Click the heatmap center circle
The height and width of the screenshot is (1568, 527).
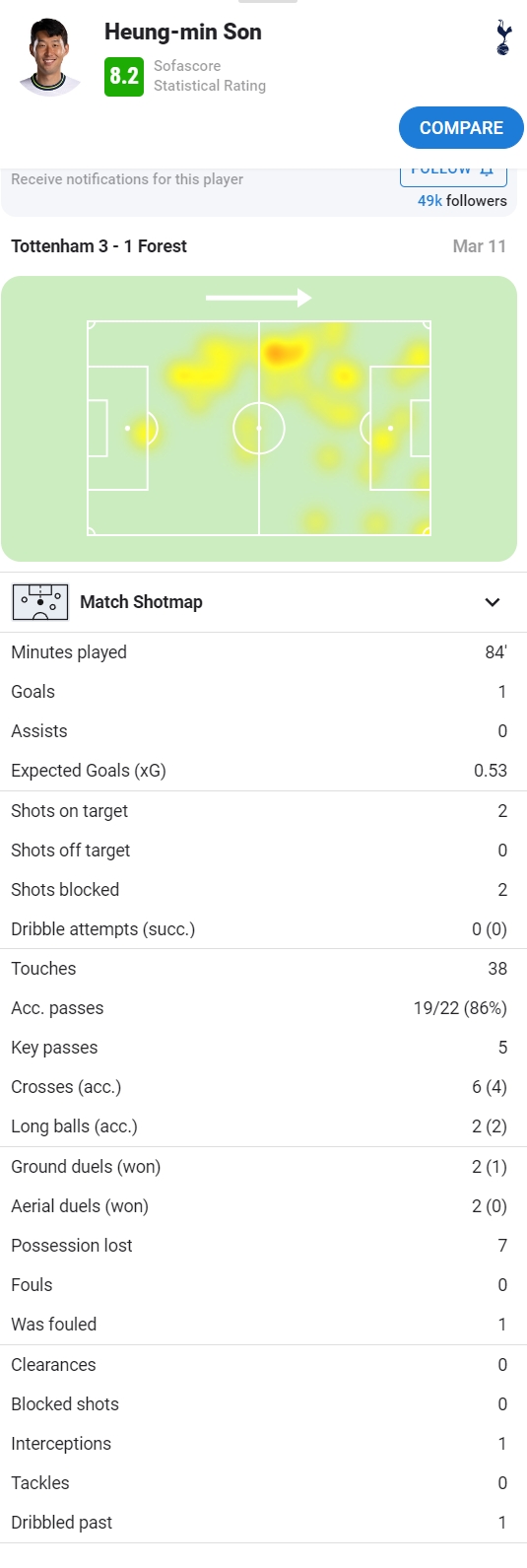pyautogui.click(x=259, y=429)
